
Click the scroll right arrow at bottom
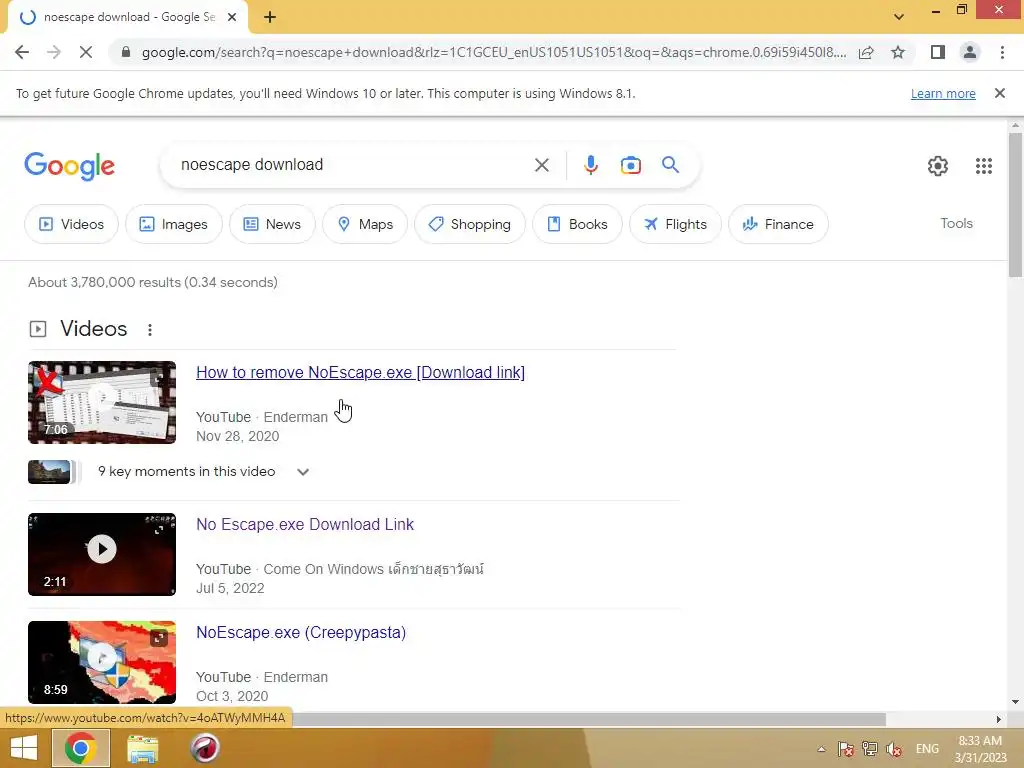998,719
